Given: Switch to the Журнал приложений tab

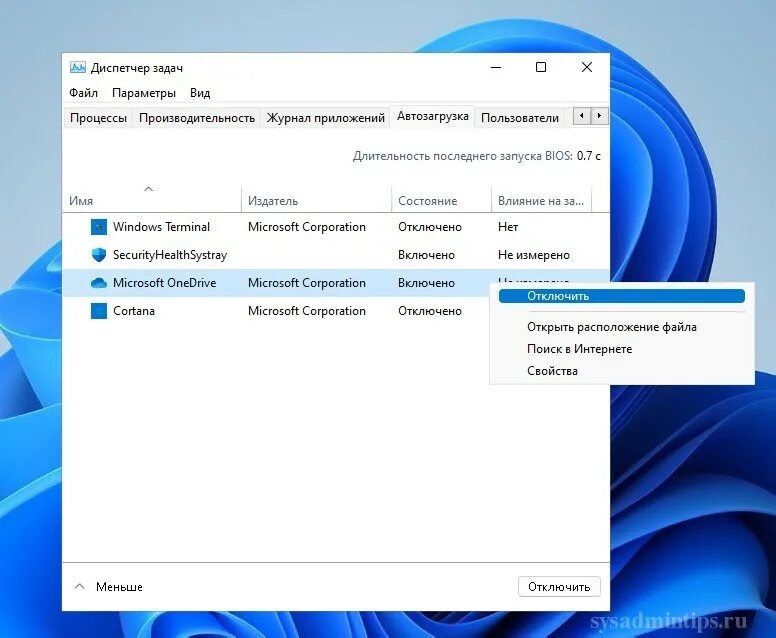Looking at the screenshot, I should (x=325, y=118).
